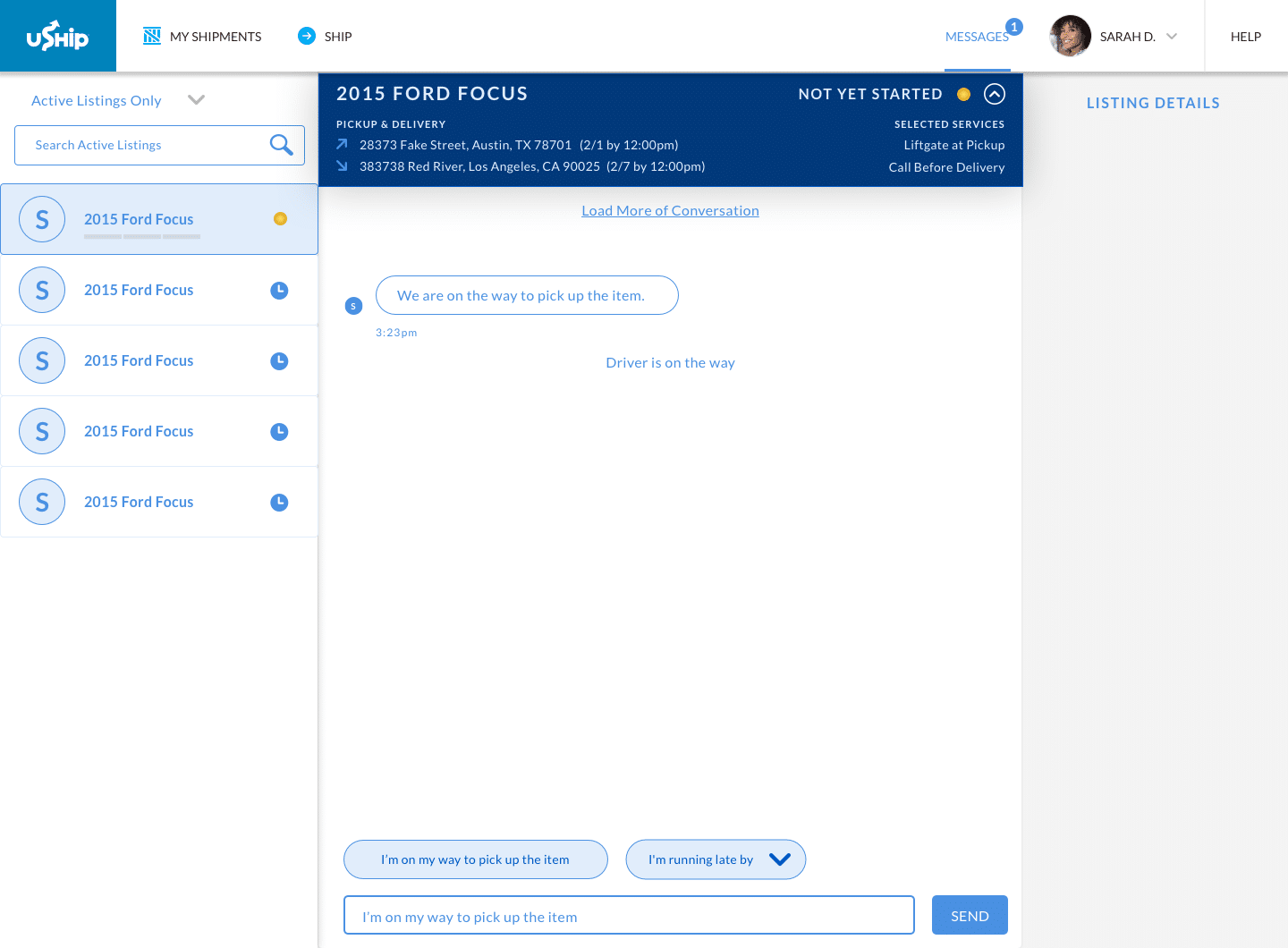
Task: Click the SELECTED SERVICES label
Action: click(x=949, y=124)
